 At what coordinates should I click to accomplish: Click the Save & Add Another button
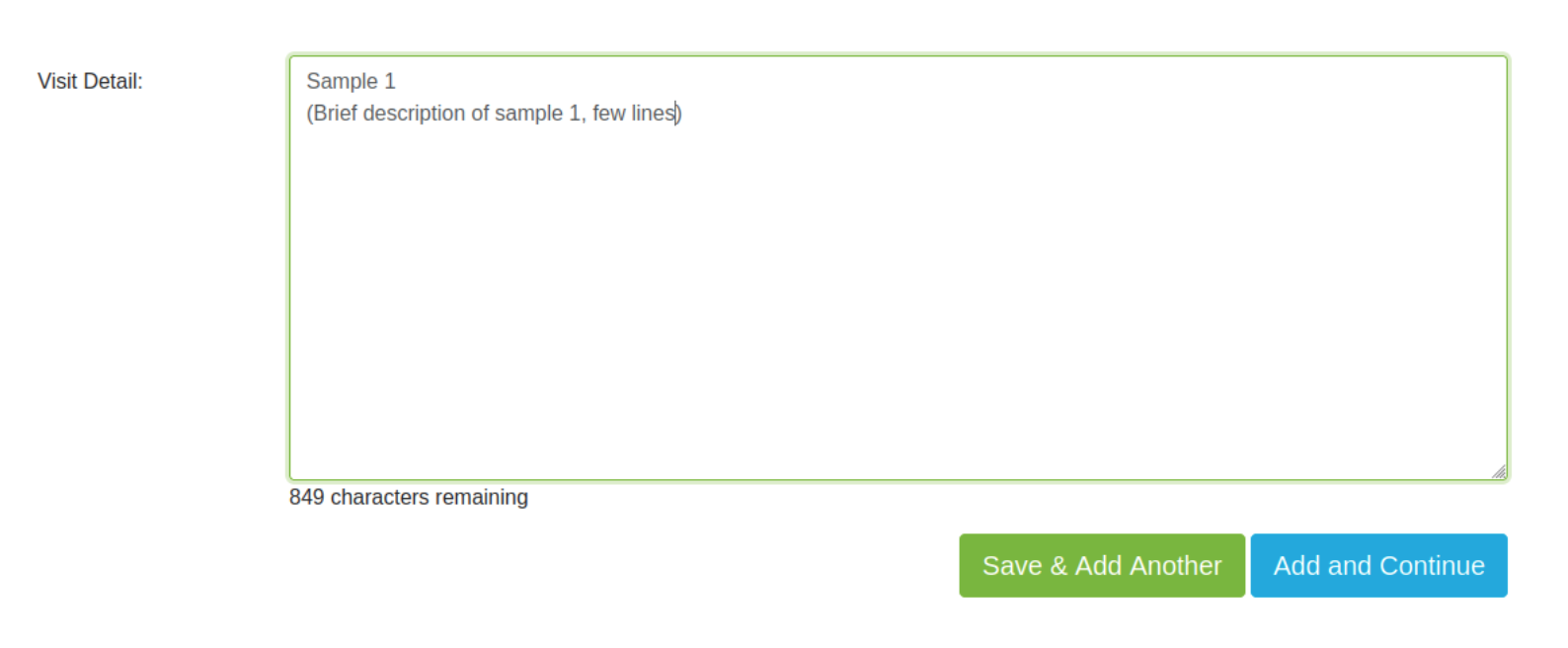pos(1101,566)
